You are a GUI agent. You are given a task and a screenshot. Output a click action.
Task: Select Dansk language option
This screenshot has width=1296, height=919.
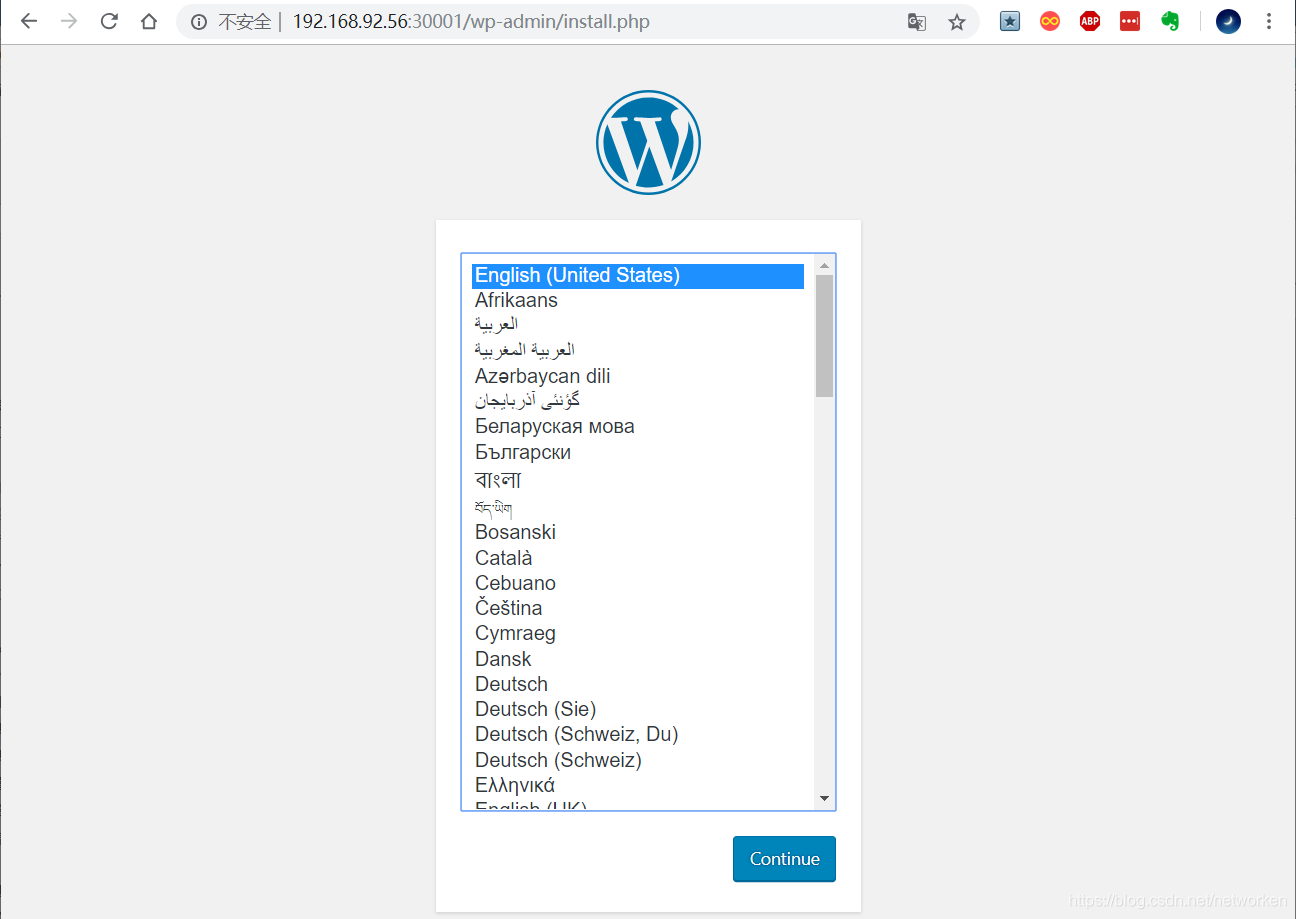click(x=638, y=659)
